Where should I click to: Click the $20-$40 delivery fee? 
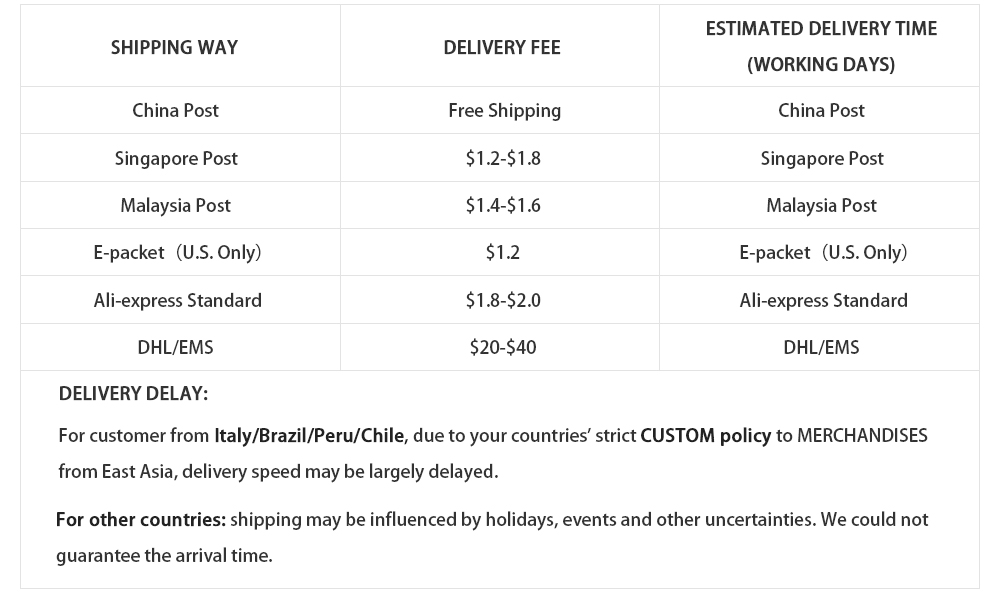(x=503, y=348)
